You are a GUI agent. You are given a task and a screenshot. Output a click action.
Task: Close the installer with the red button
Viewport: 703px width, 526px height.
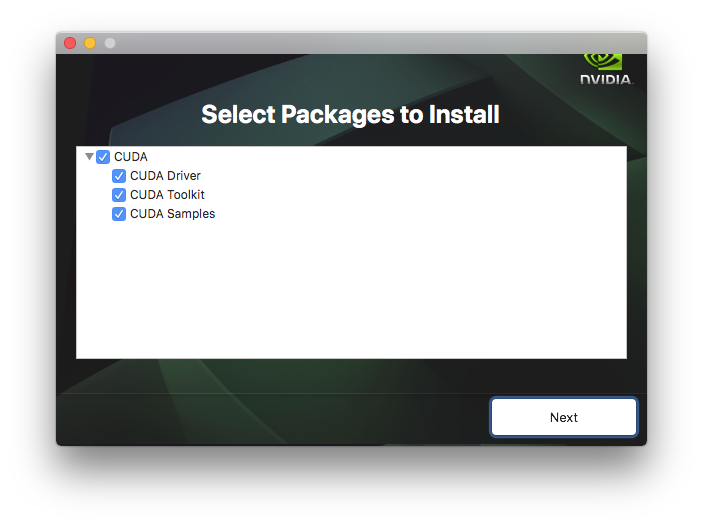coord(70,43)
